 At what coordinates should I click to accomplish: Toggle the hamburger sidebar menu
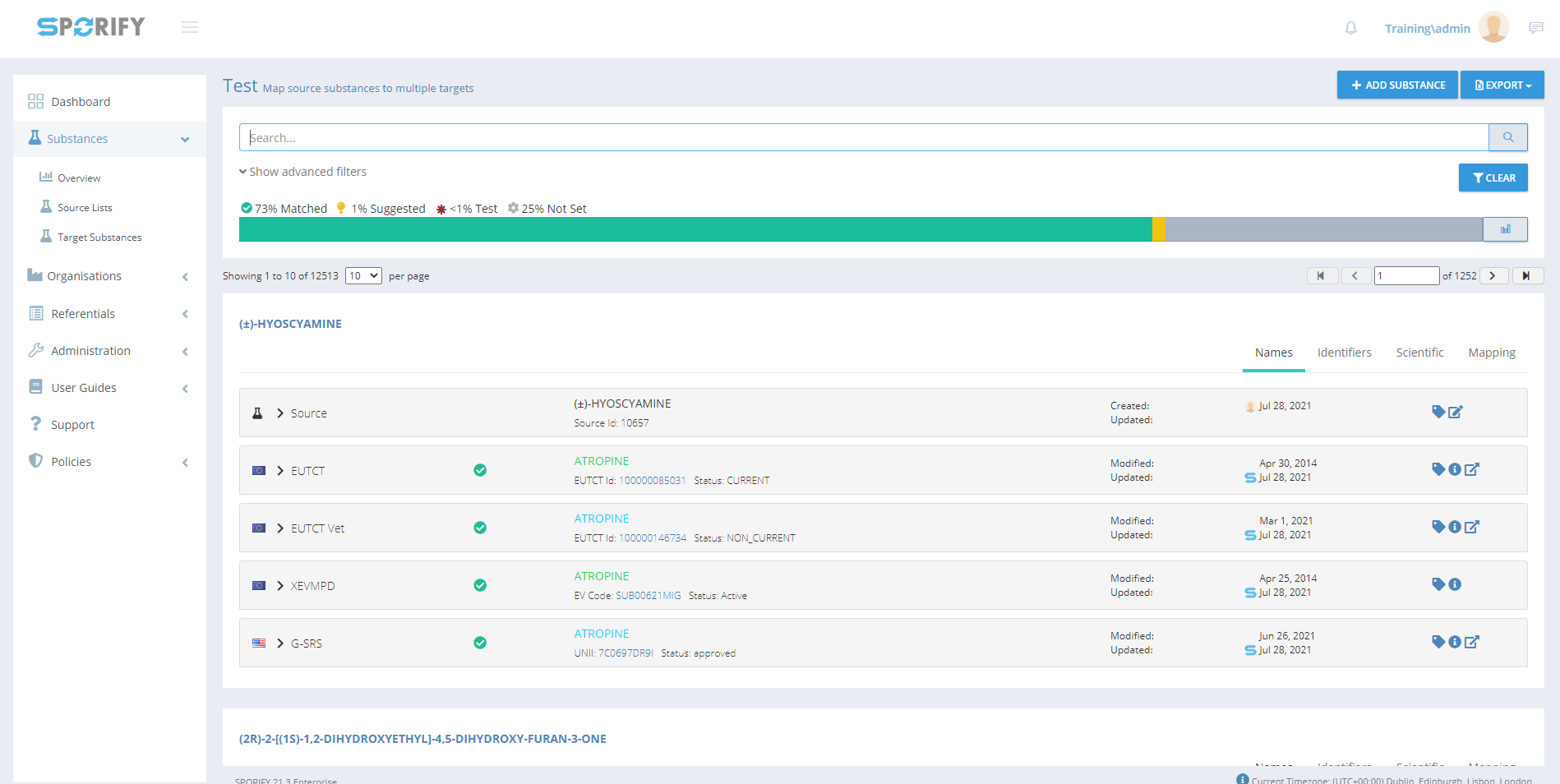coord(190,28)
